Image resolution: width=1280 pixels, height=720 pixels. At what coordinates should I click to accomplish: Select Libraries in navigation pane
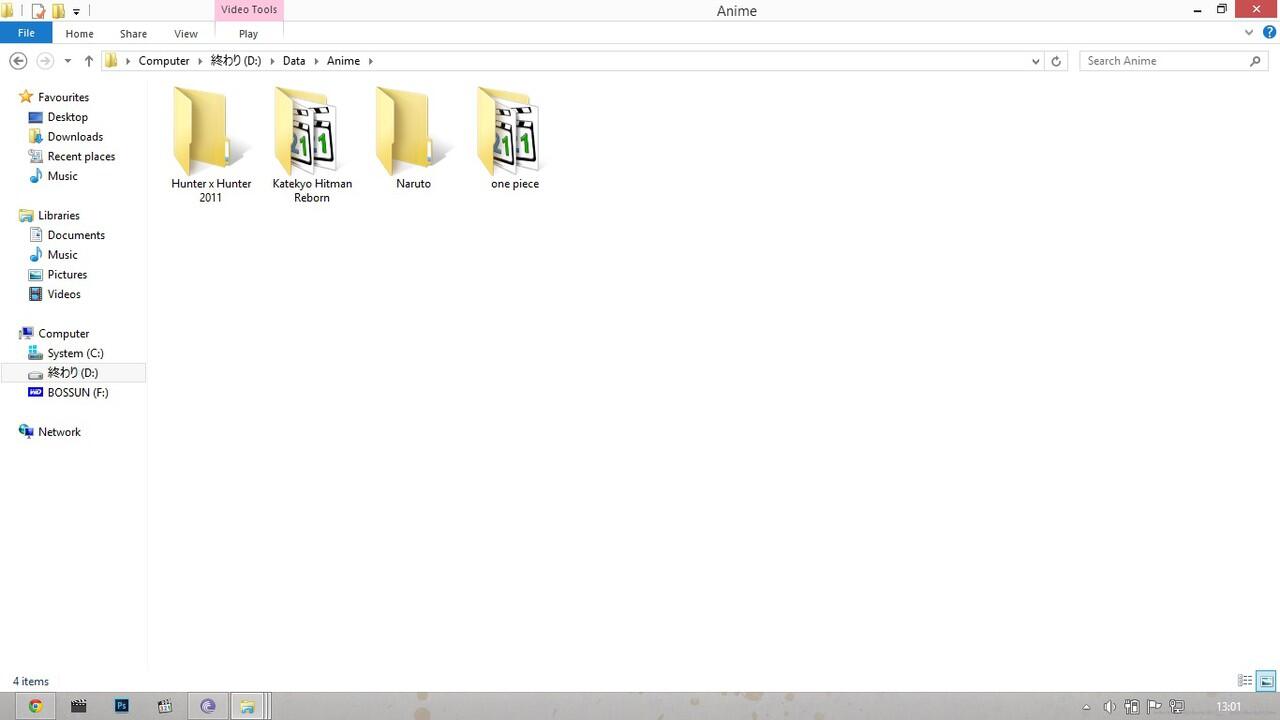(58, 215)
